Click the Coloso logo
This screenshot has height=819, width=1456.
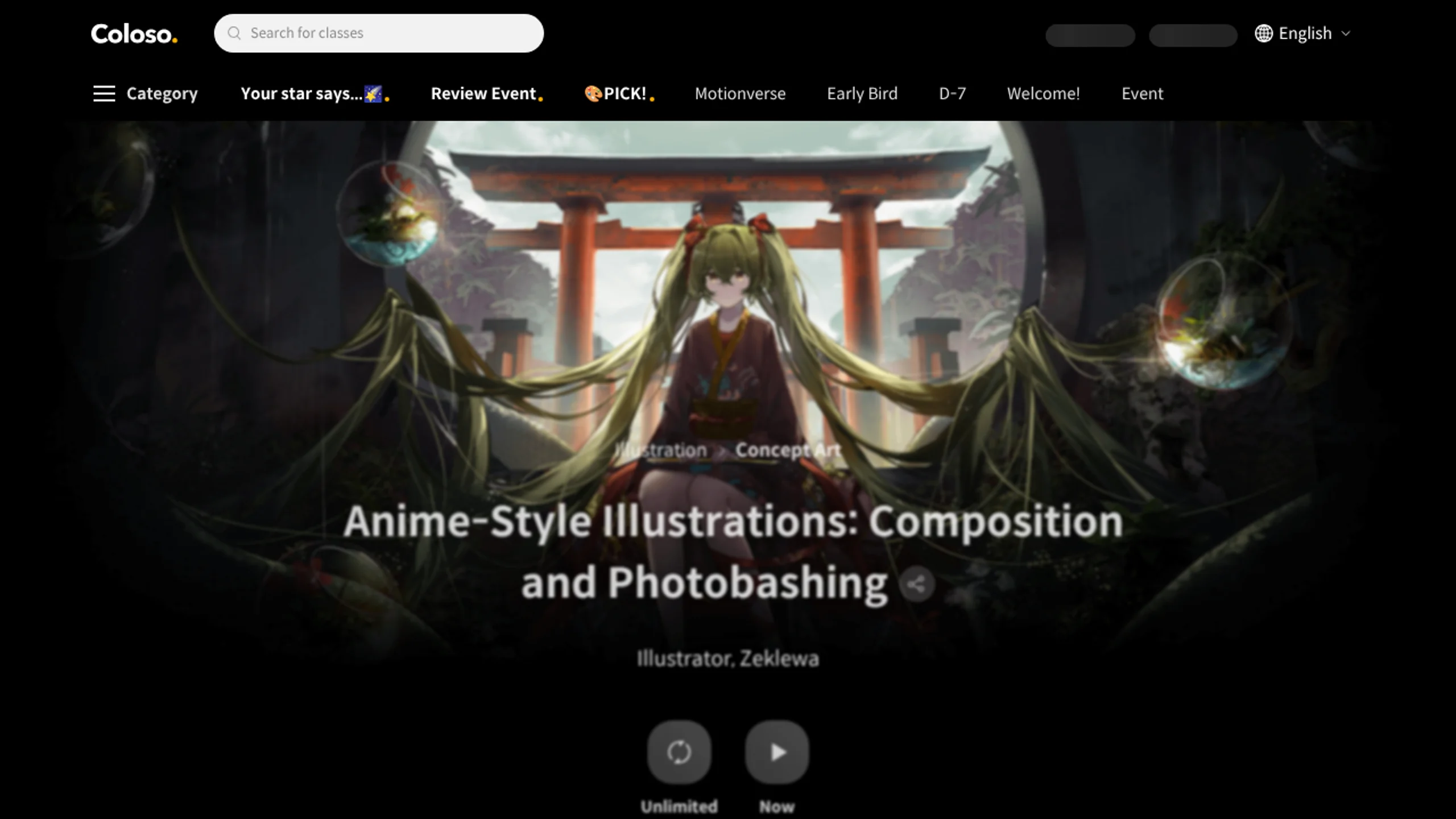(134, 34)
